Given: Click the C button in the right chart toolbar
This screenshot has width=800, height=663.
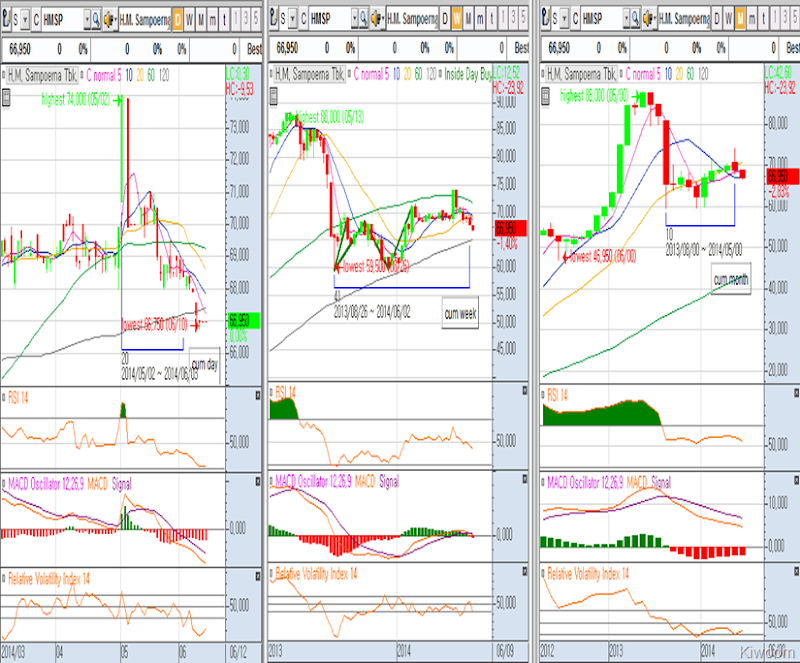Looking at the screenshot, I should pos(576,19).
